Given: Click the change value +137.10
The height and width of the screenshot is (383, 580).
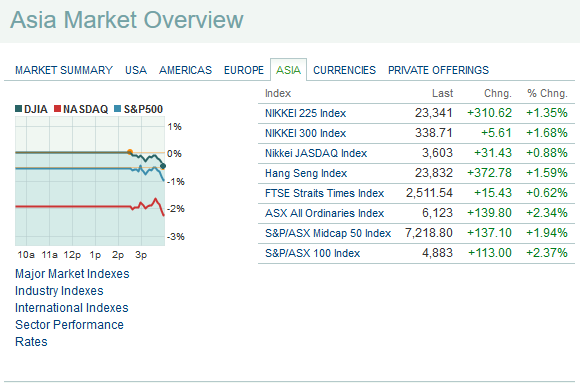Looking at the screenshot, I should 489,233.
